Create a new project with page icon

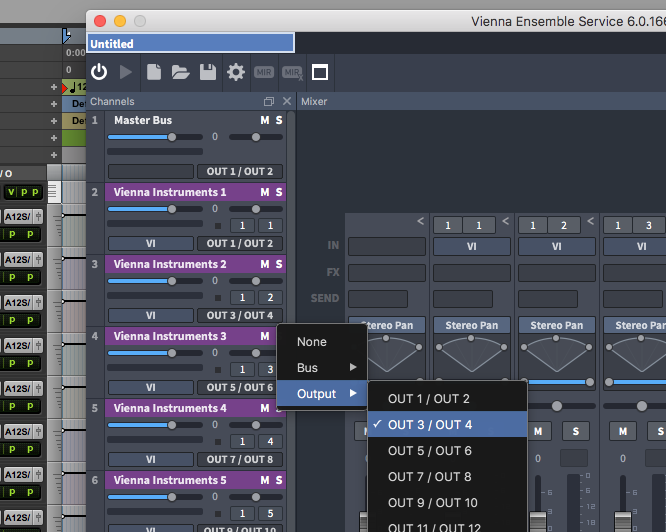[x=154, y=72]
